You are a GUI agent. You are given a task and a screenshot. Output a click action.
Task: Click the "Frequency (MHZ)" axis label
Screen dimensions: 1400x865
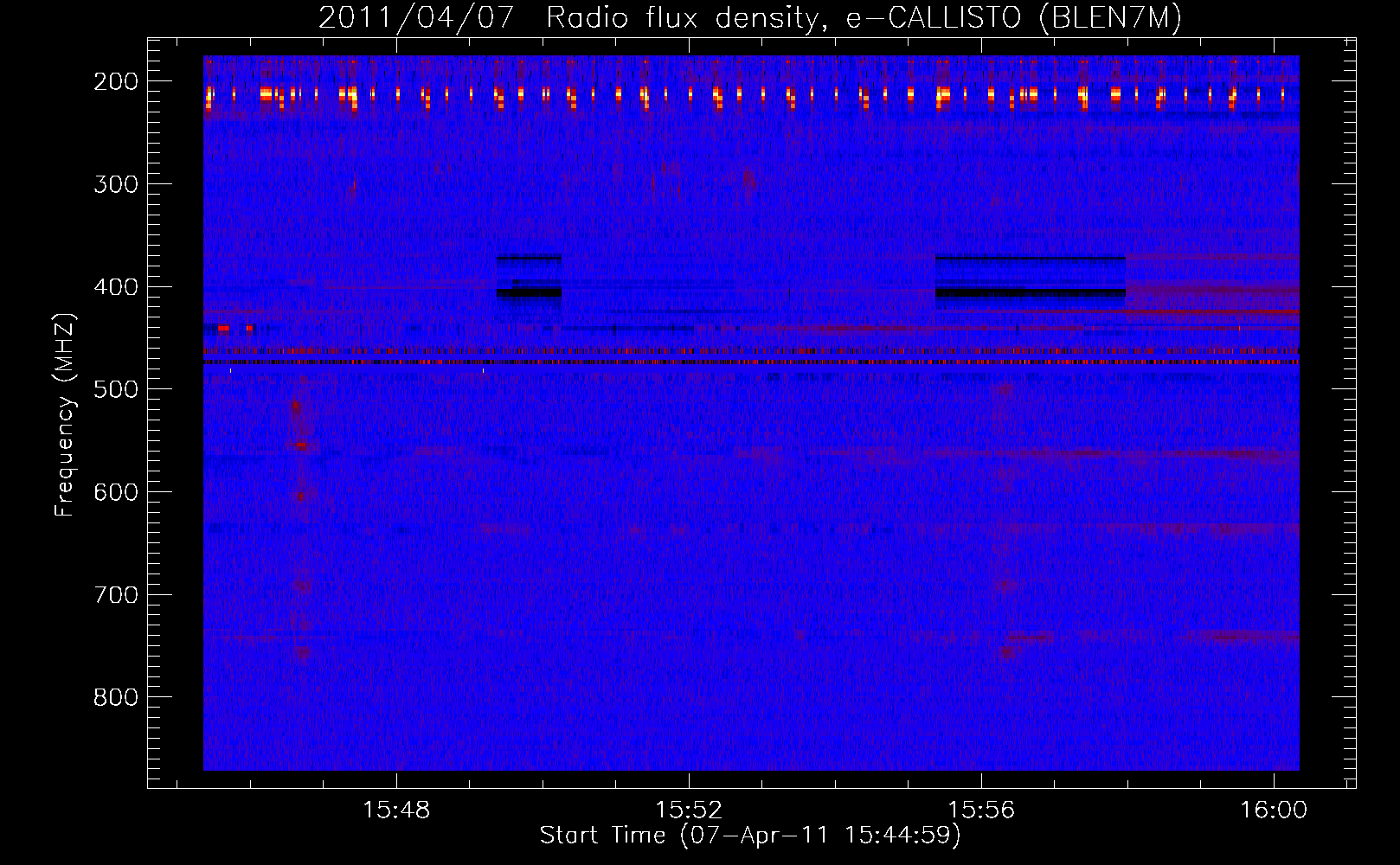pos(65,414)
